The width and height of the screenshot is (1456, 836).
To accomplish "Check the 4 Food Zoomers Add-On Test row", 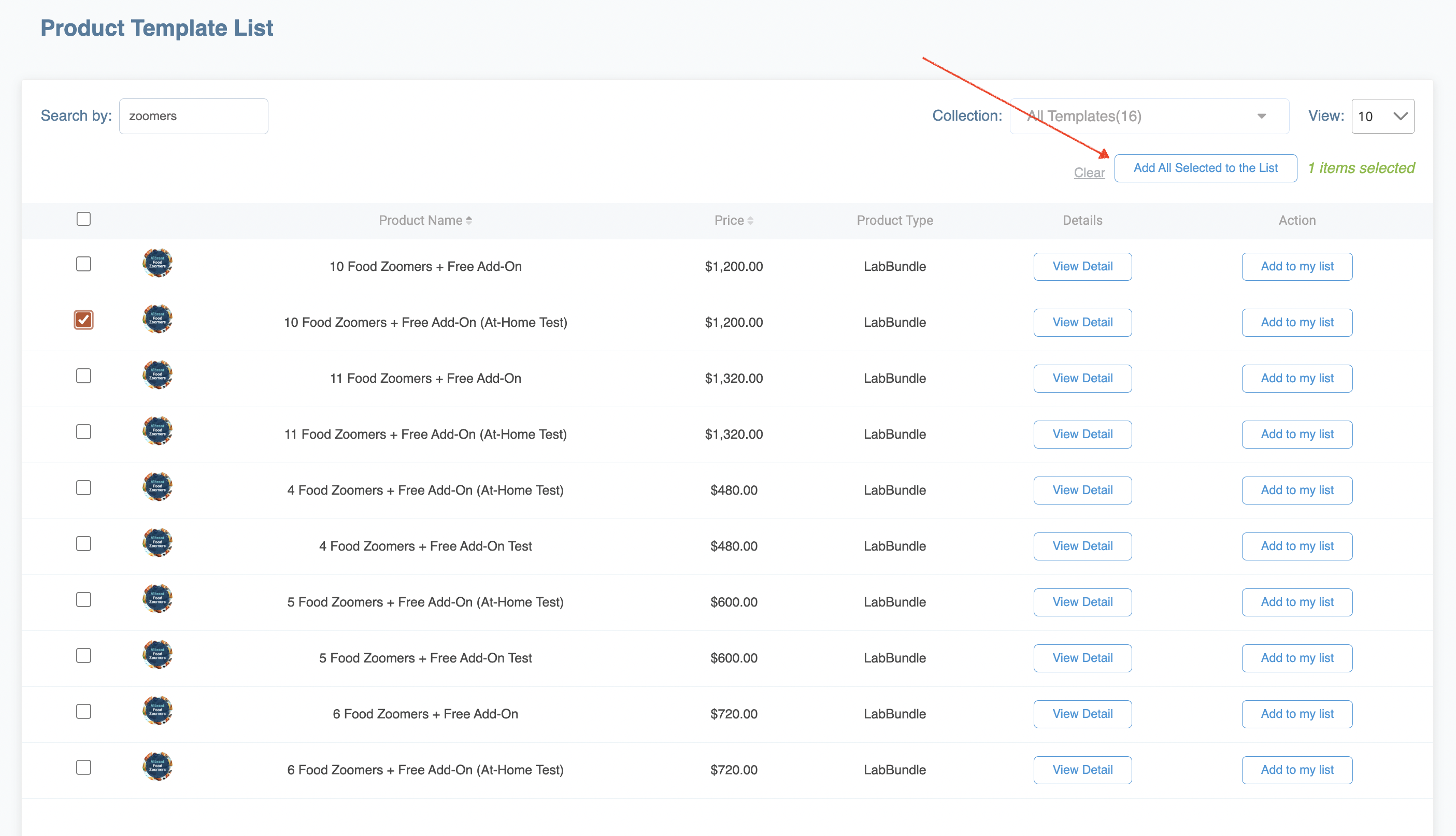I will coord(84,544).
